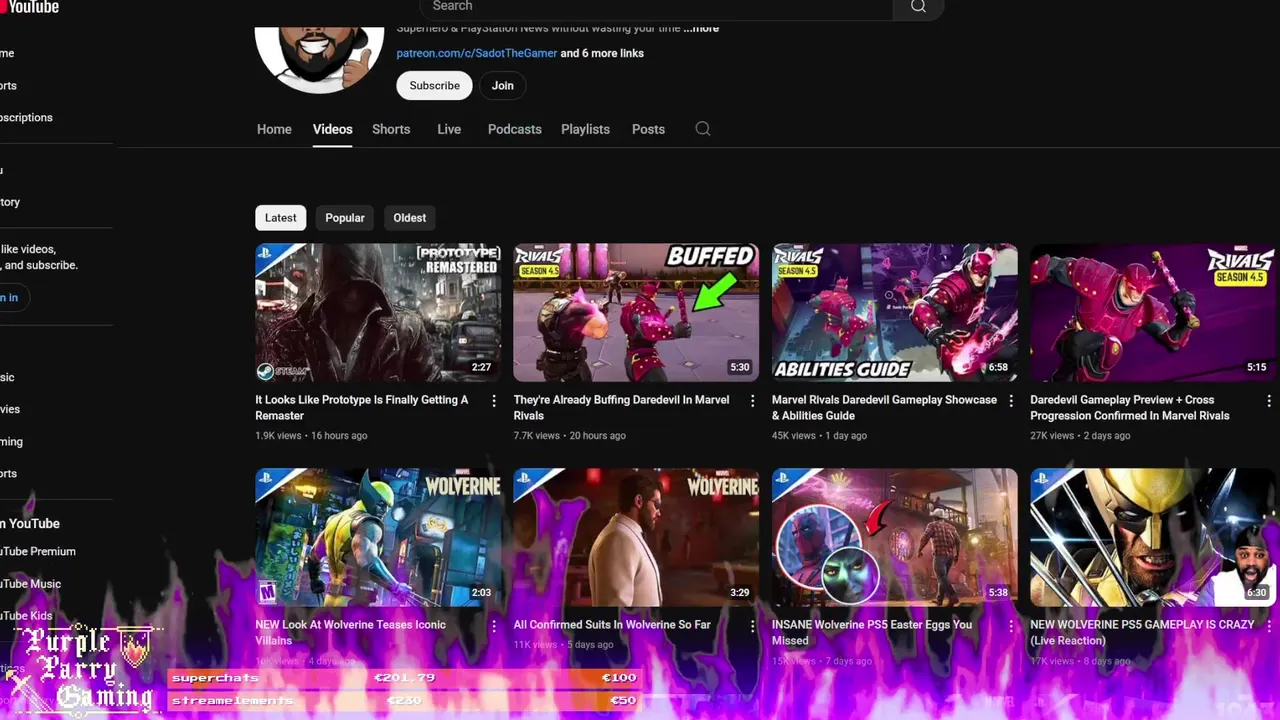This screenshot has width=1280, height=720.
Task: Open title 'Daredevil Gameplay Preview + Cross Progression Confirmed'
Action: tap(1130, 408)
